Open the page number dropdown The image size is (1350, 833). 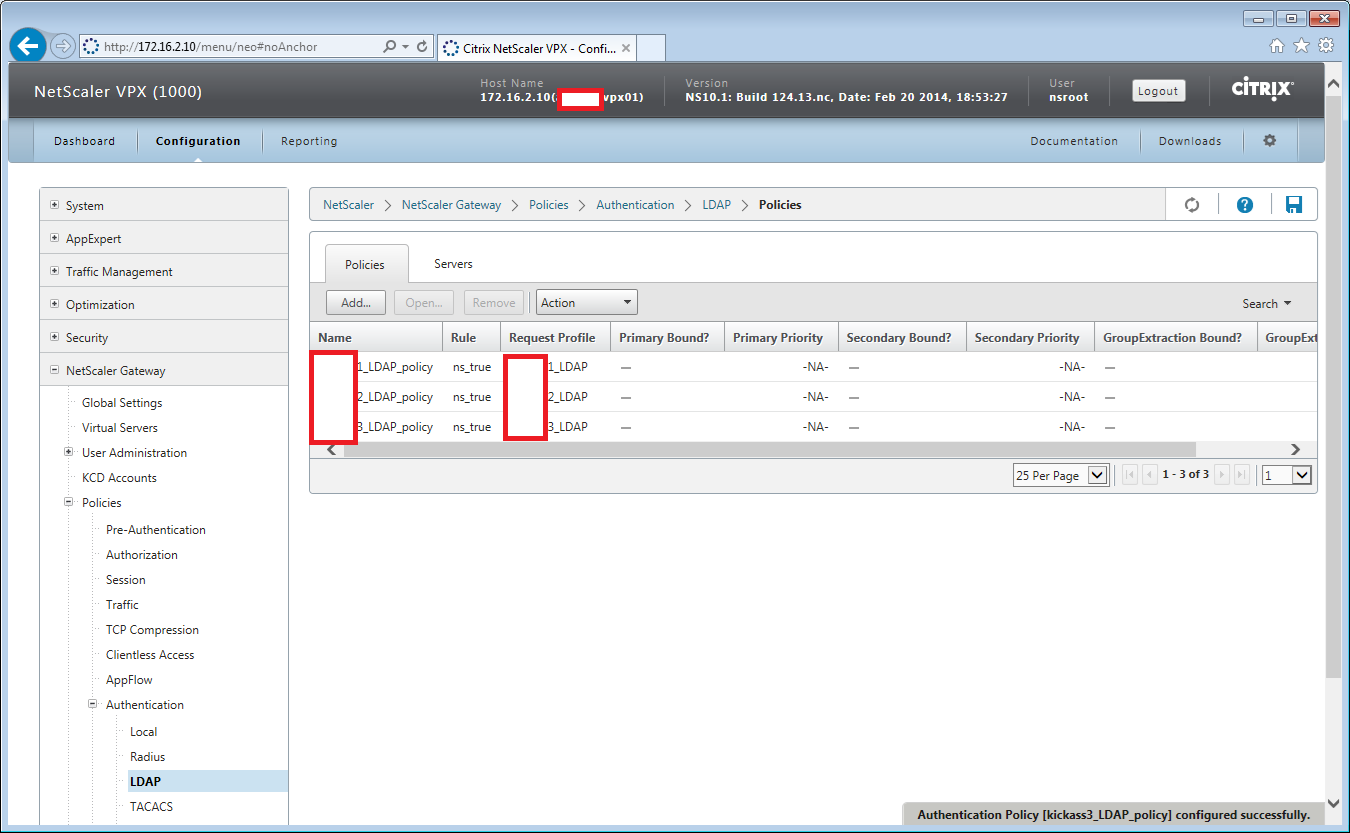[1286, 475]
